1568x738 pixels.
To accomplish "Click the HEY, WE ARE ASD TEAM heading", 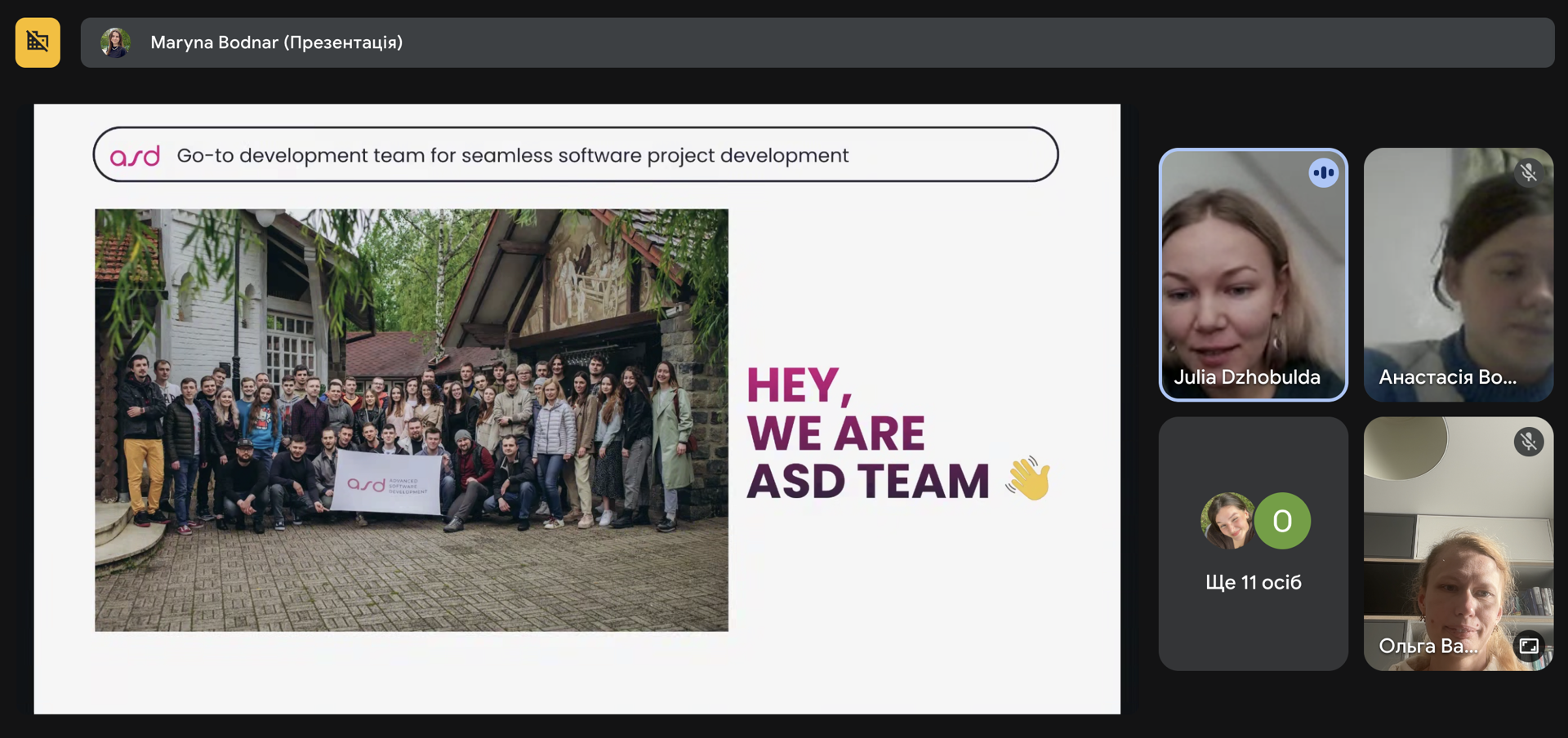I will pos(868,433).
